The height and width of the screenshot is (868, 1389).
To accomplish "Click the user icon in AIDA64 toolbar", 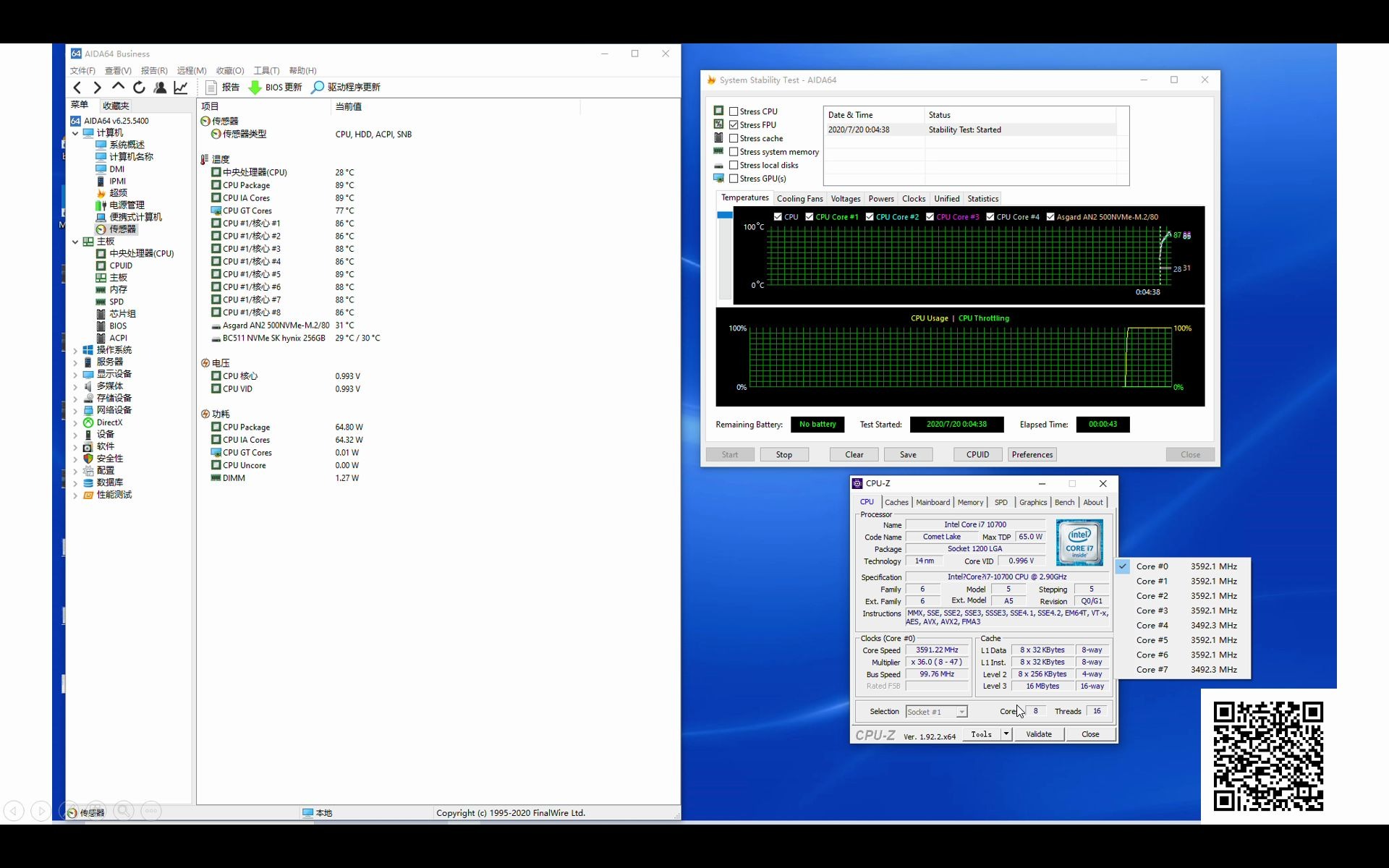I will tap(160, 88).
